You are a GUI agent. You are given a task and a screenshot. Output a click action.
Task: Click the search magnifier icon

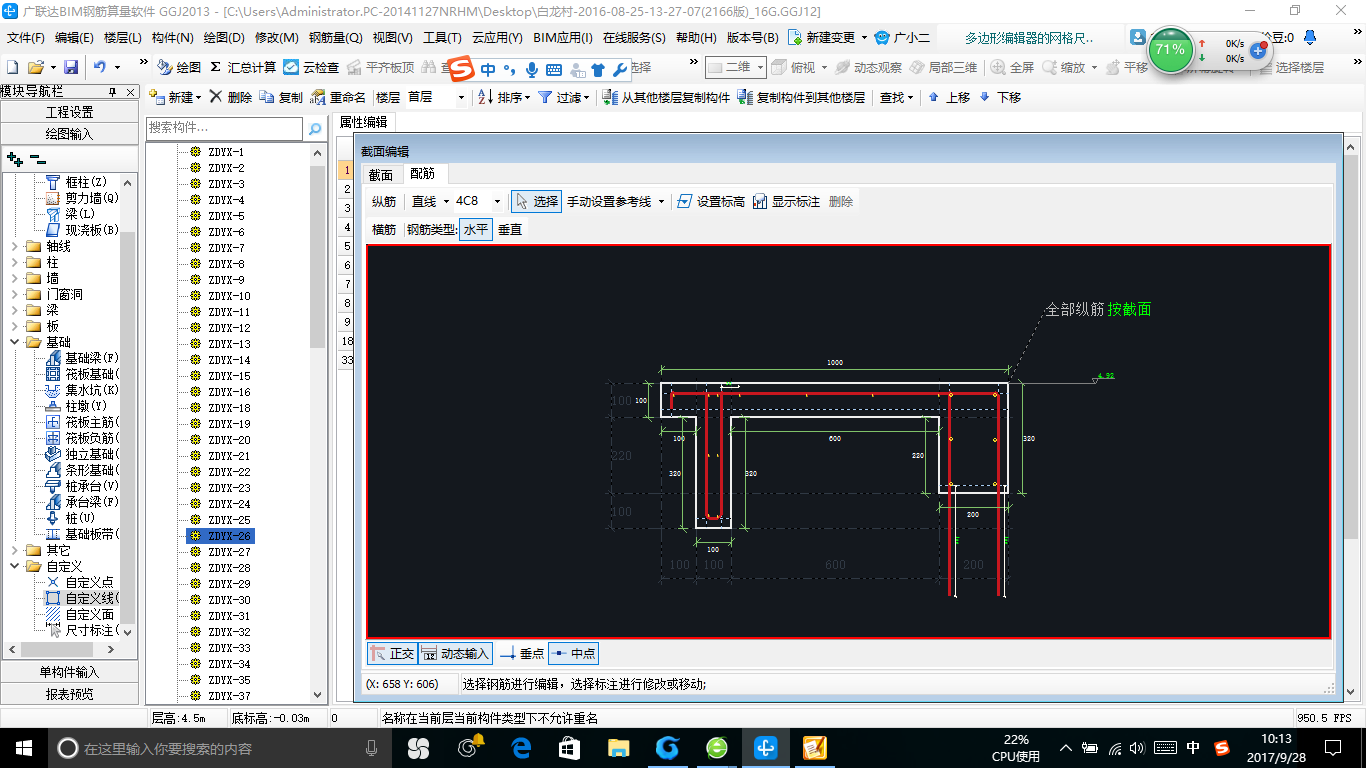(314, 129)
